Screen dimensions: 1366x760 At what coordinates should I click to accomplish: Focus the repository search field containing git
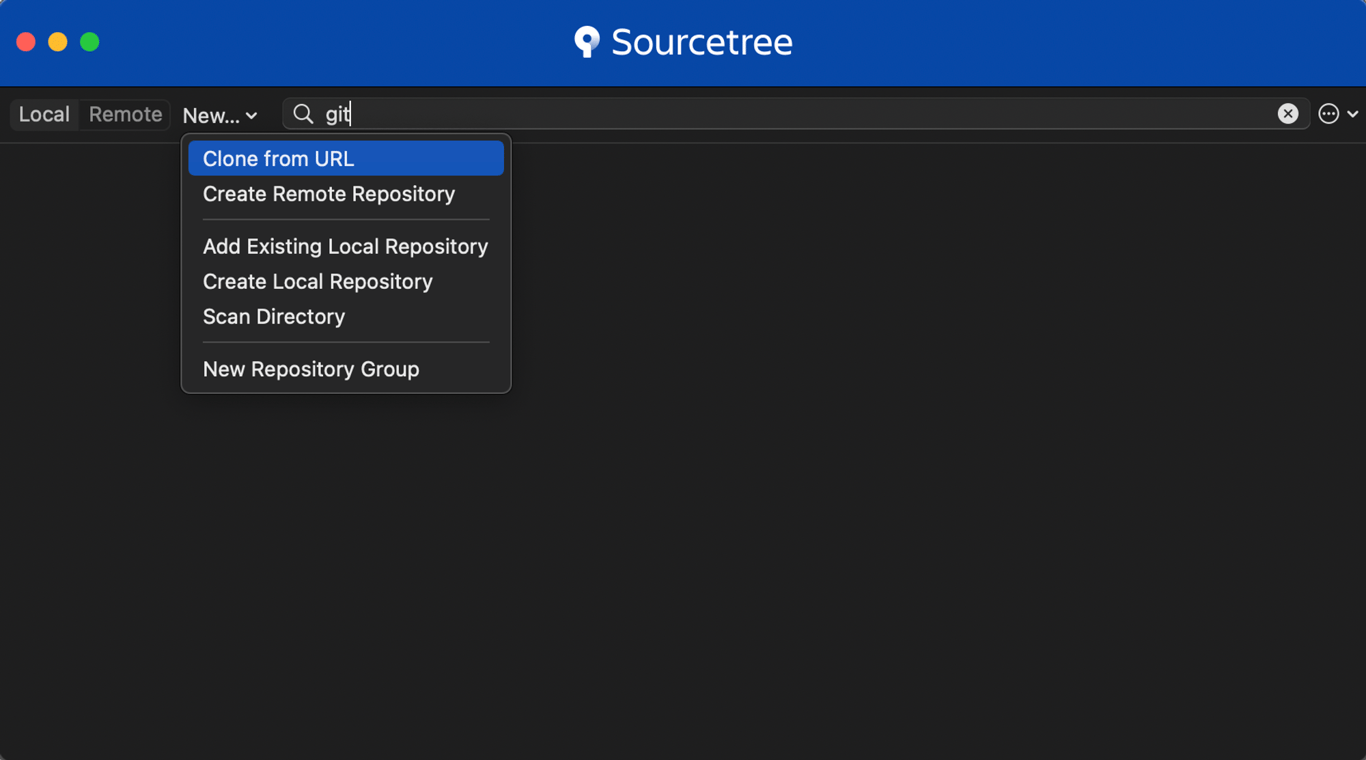coord(796,114)
